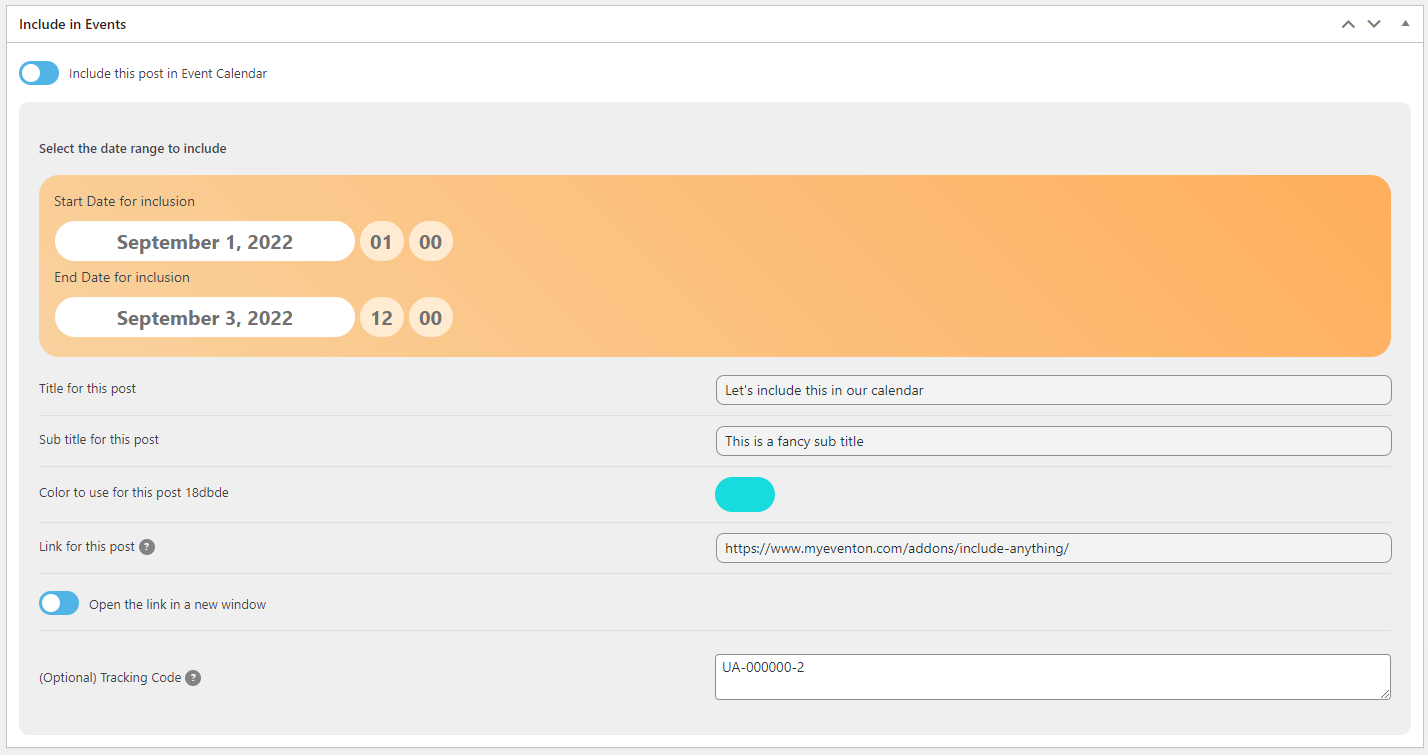This screenshot has width=1428, height=755.
Task: Click the help icon beside Link for this post
Action: click(147, 547)
